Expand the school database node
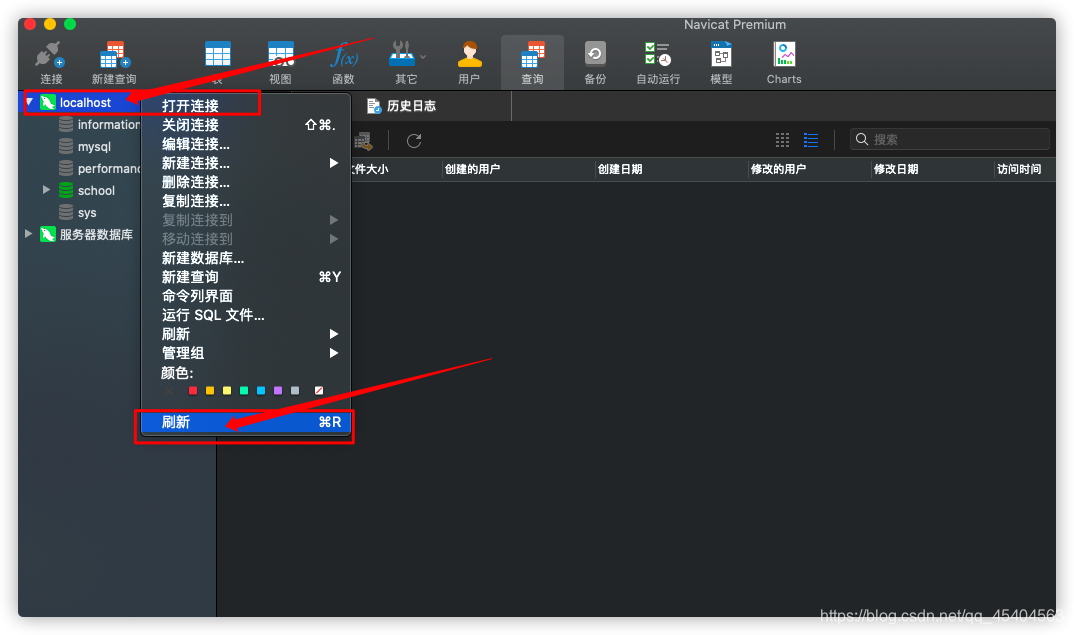Viewport: 1074px width, 635px height. coord(46,190)
